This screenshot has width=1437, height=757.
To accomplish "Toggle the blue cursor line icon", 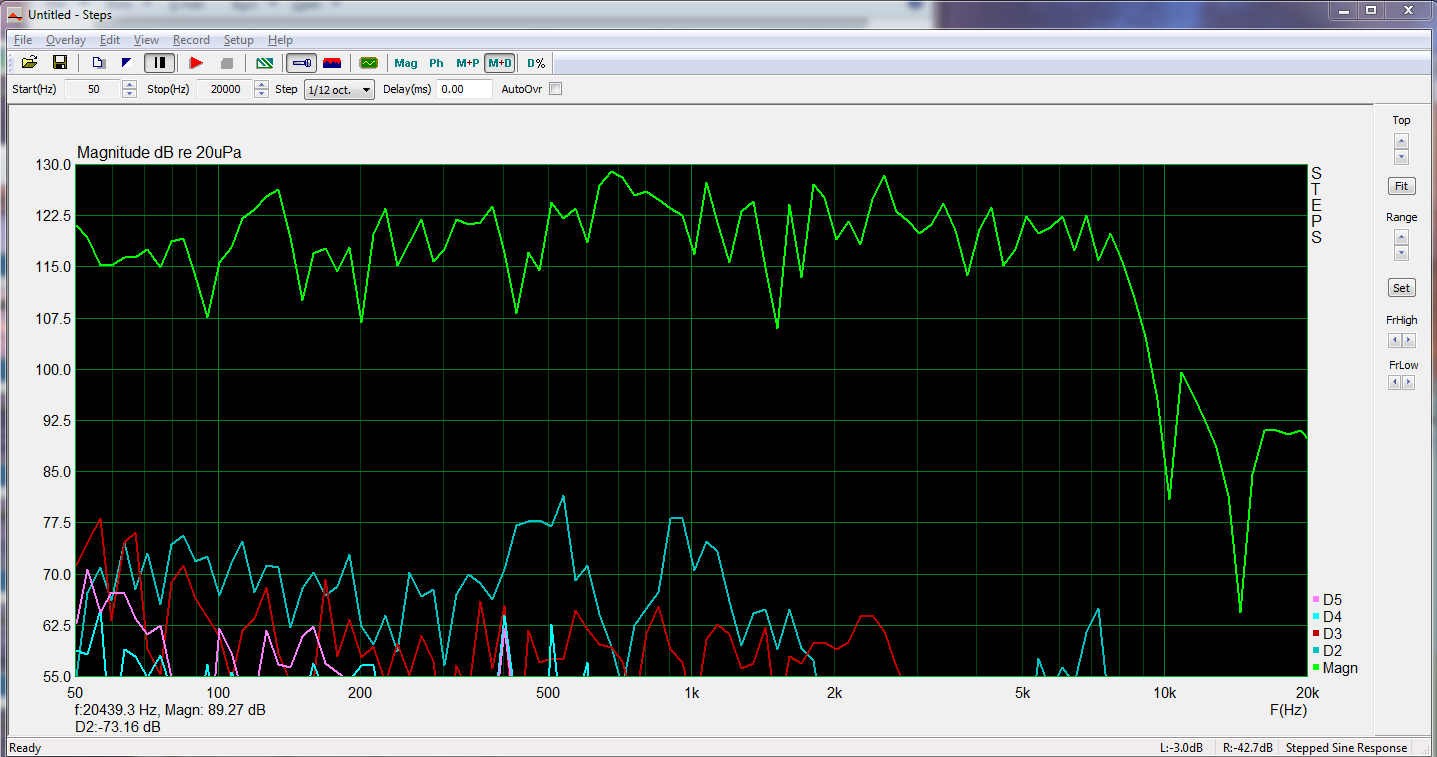I will point(301,63).
